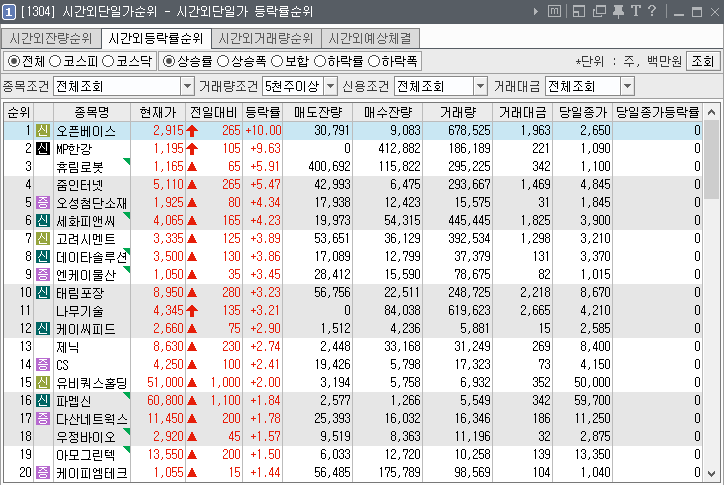Switch to 시간외등락률순위 tab
The width and height of the screenshot is (724, 485).
pos(156,38)
